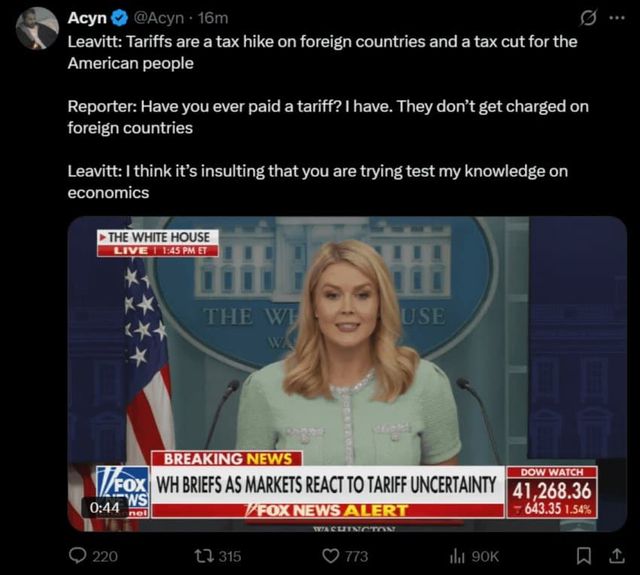Click the reply speech bubble icon
640x575 pixels.
point(77,555)
